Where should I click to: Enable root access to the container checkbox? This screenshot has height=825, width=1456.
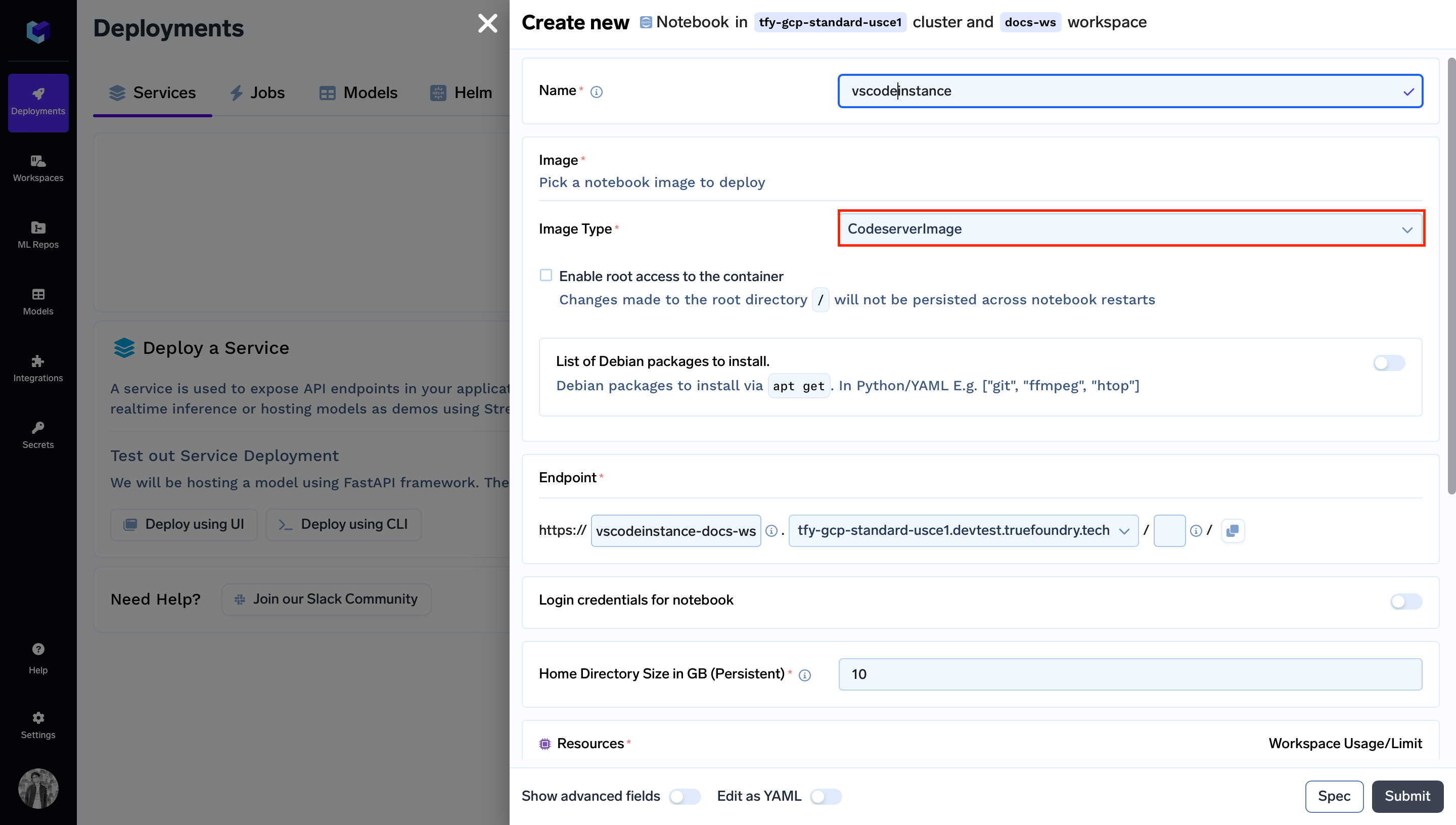[x=545, y=276]
